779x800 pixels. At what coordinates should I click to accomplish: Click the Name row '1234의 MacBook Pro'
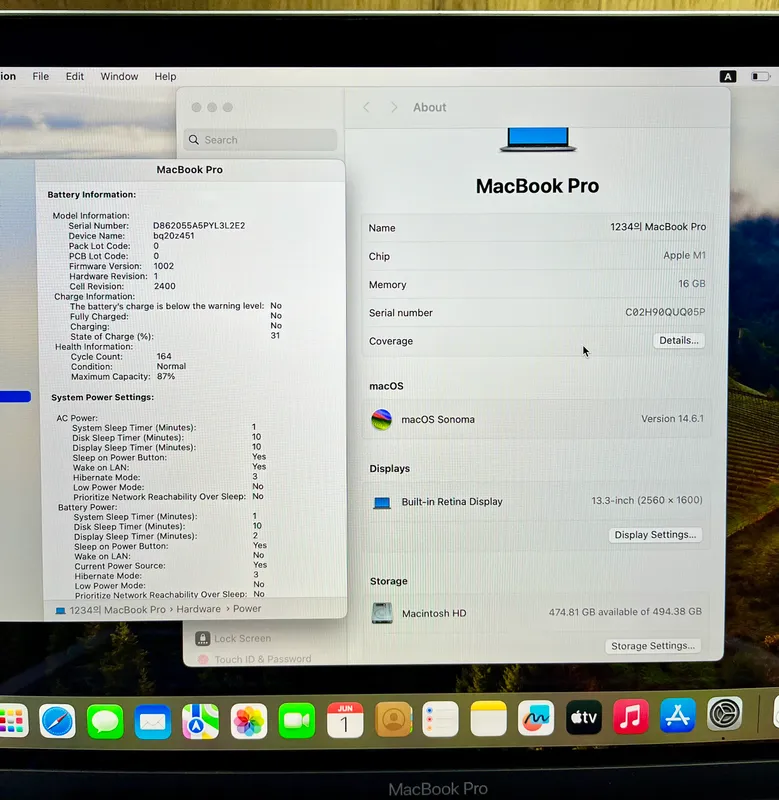click(537, 228)
